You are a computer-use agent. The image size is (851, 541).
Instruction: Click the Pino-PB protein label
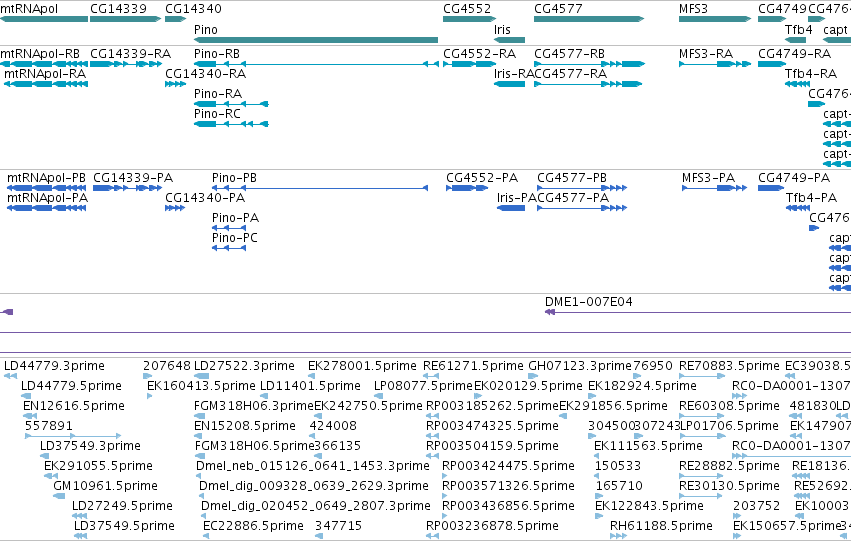coord(234,178)
